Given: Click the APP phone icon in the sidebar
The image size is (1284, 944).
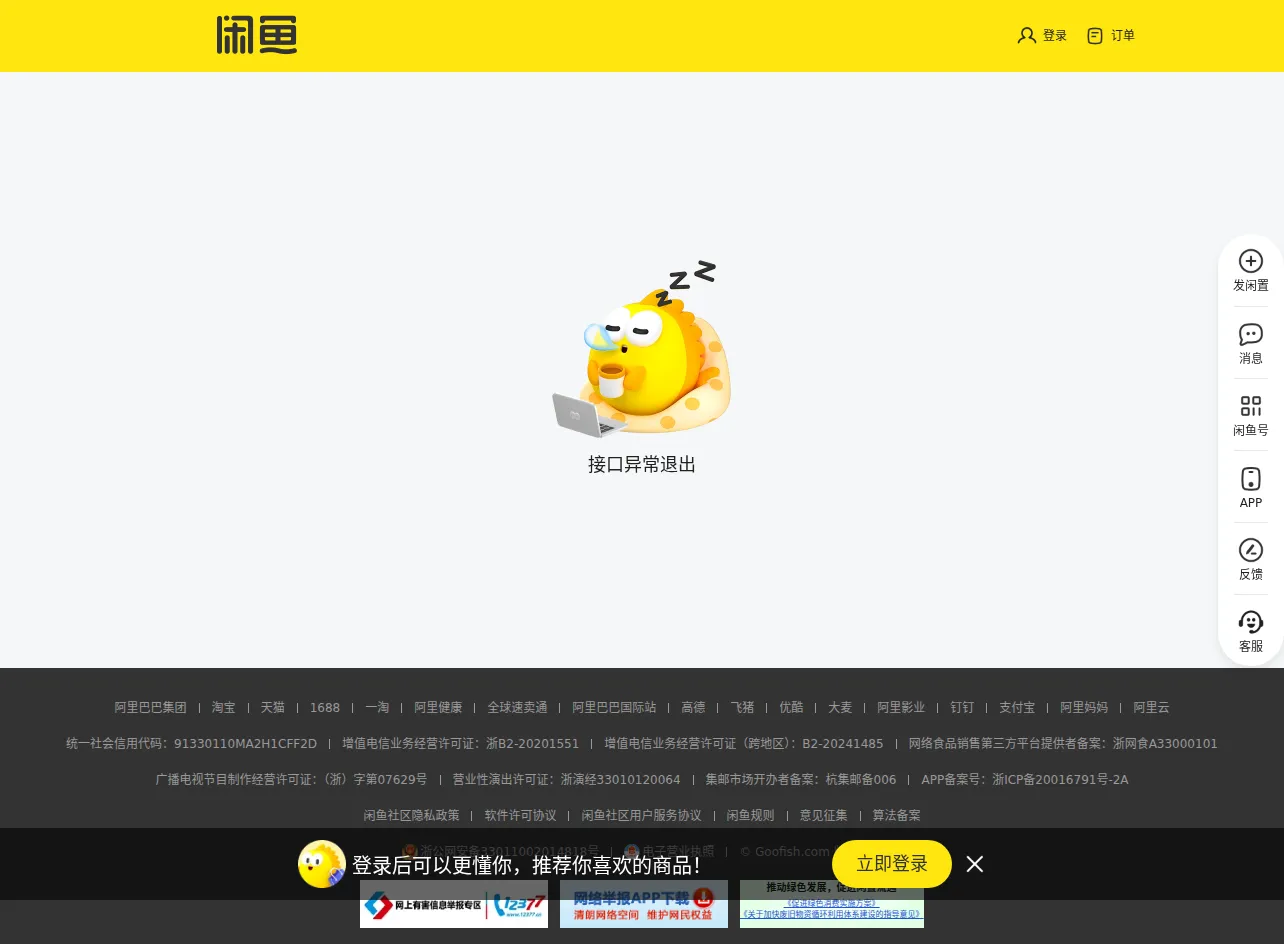Looking at the screenshot, I should pos(1251,478).
